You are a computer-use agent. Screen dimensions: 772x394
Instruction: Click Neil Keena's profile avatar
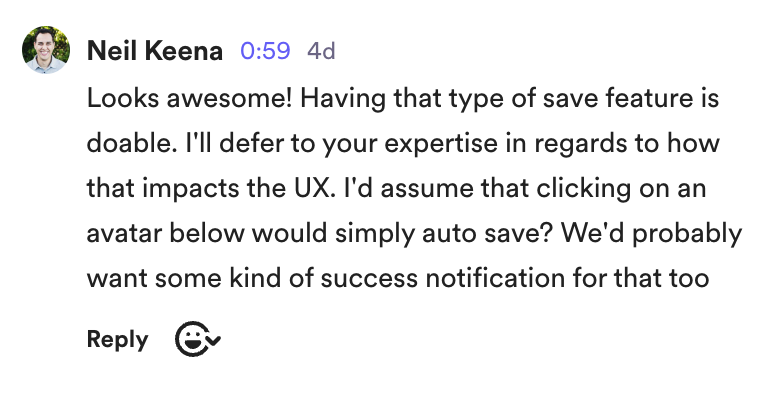pos(46,50)
